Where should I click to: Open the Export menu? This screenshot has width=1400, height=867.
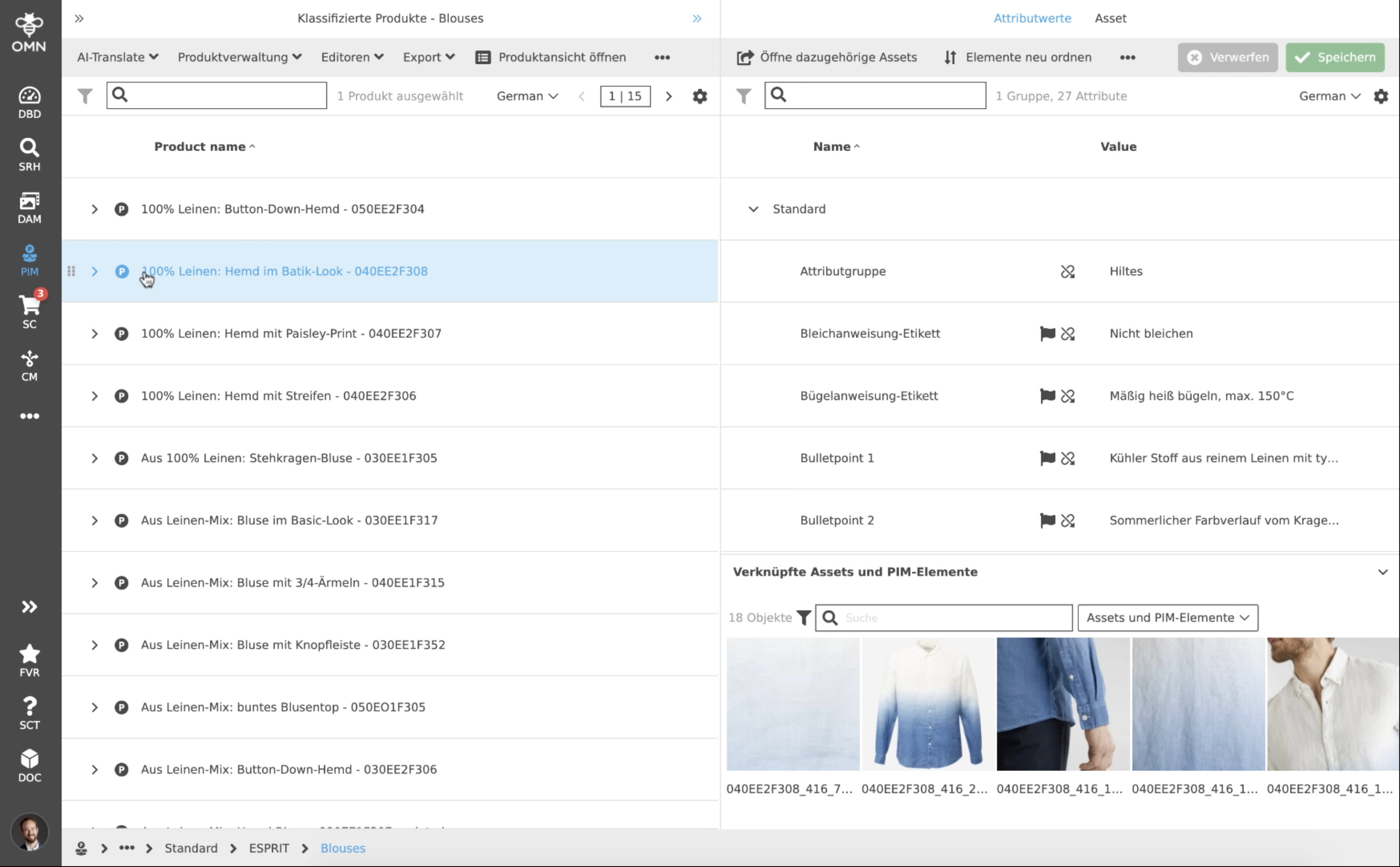[428, 57]
